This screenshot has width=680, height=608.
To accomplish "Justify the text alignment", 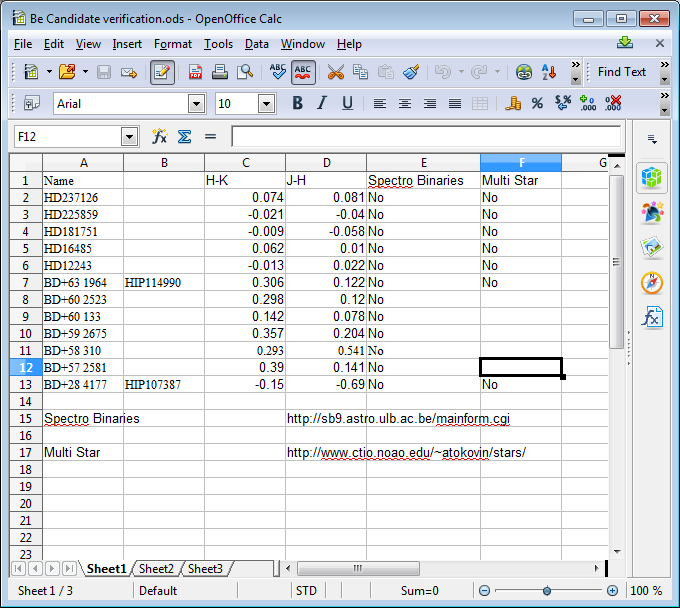I will tap(454, 104).
